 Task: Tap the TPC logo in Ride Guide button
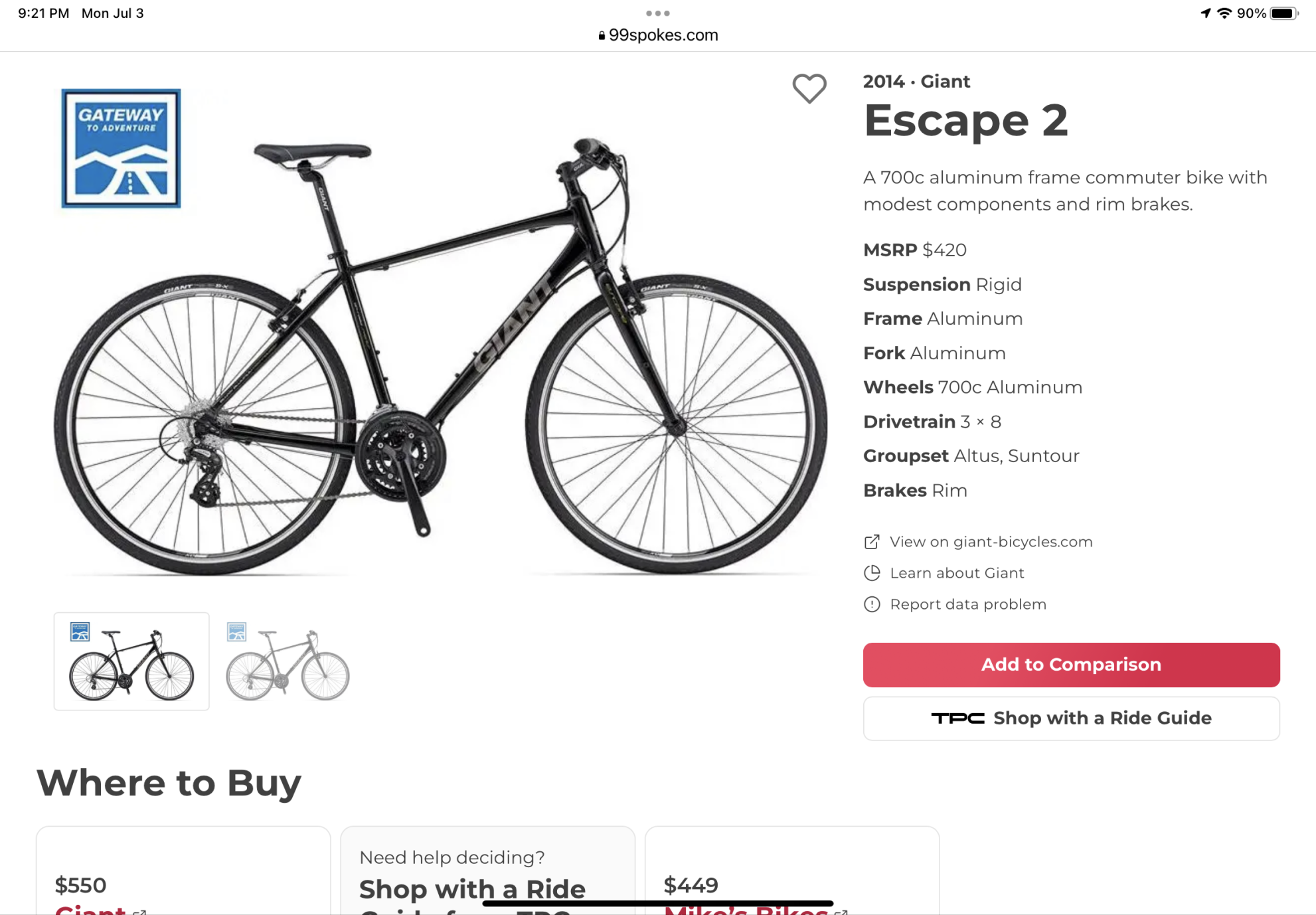pos(957,718)
